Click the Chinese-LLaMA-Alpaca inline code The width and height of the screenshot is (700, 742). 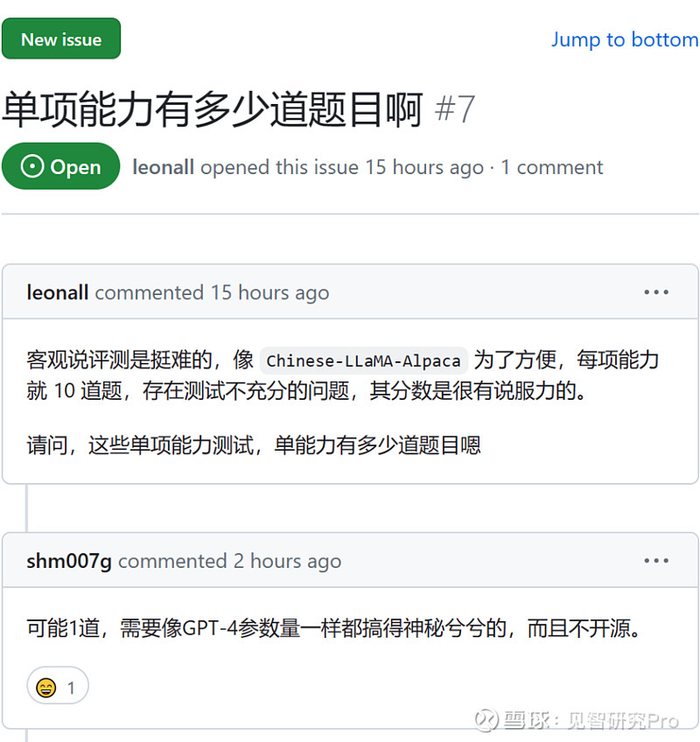(x=364, y=361)
